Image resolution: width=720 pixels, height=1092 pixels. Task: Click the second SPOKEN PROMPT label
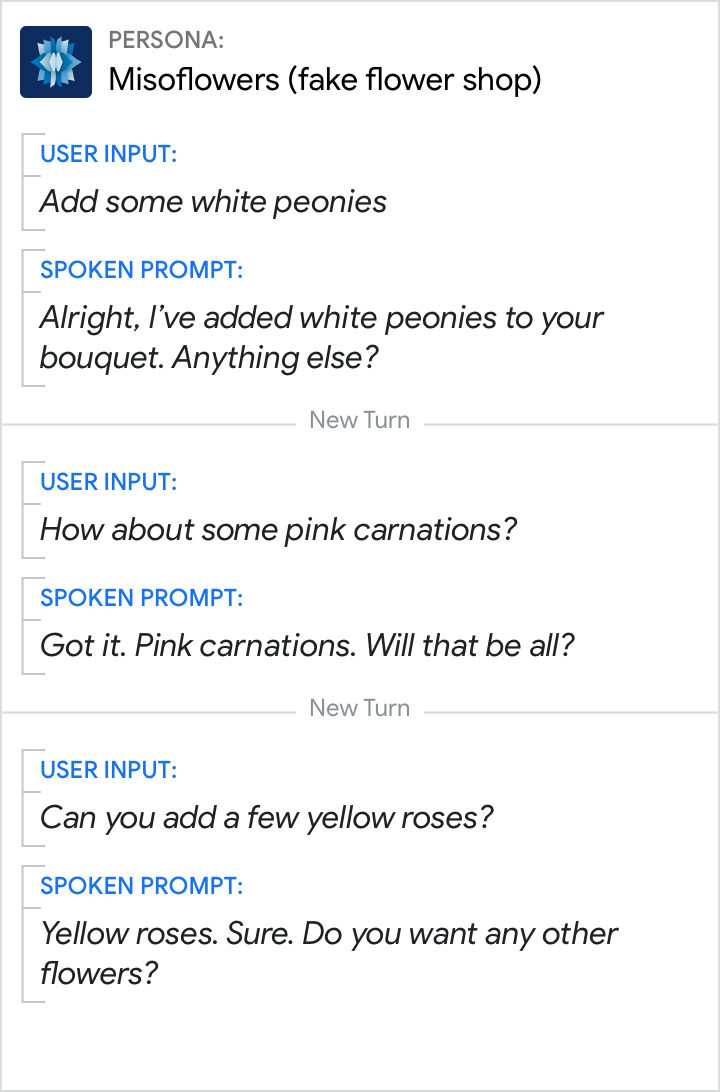141,598
